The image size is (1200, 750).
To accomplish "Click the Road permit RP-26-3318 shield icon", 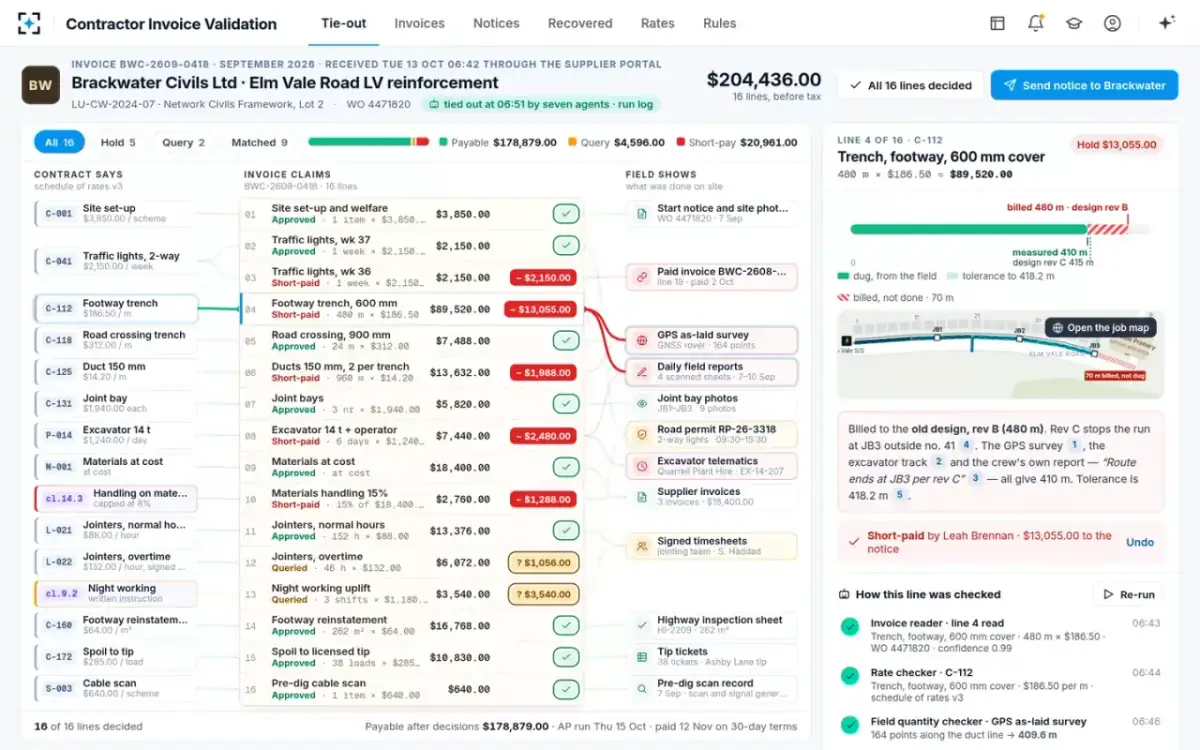I will coord(642,435).
